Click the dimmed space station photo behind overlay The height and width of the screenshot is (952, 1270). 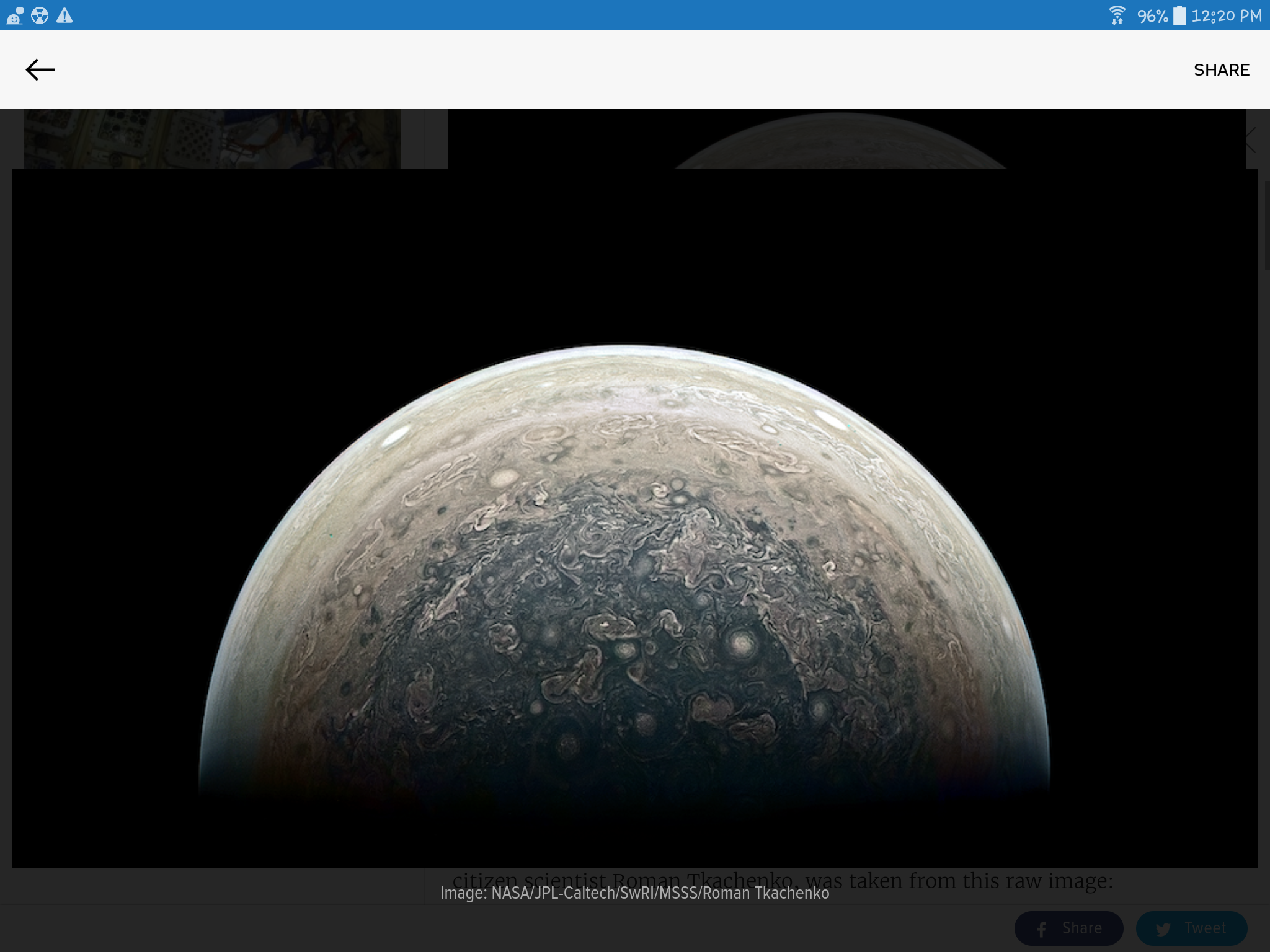pos(211,138)
